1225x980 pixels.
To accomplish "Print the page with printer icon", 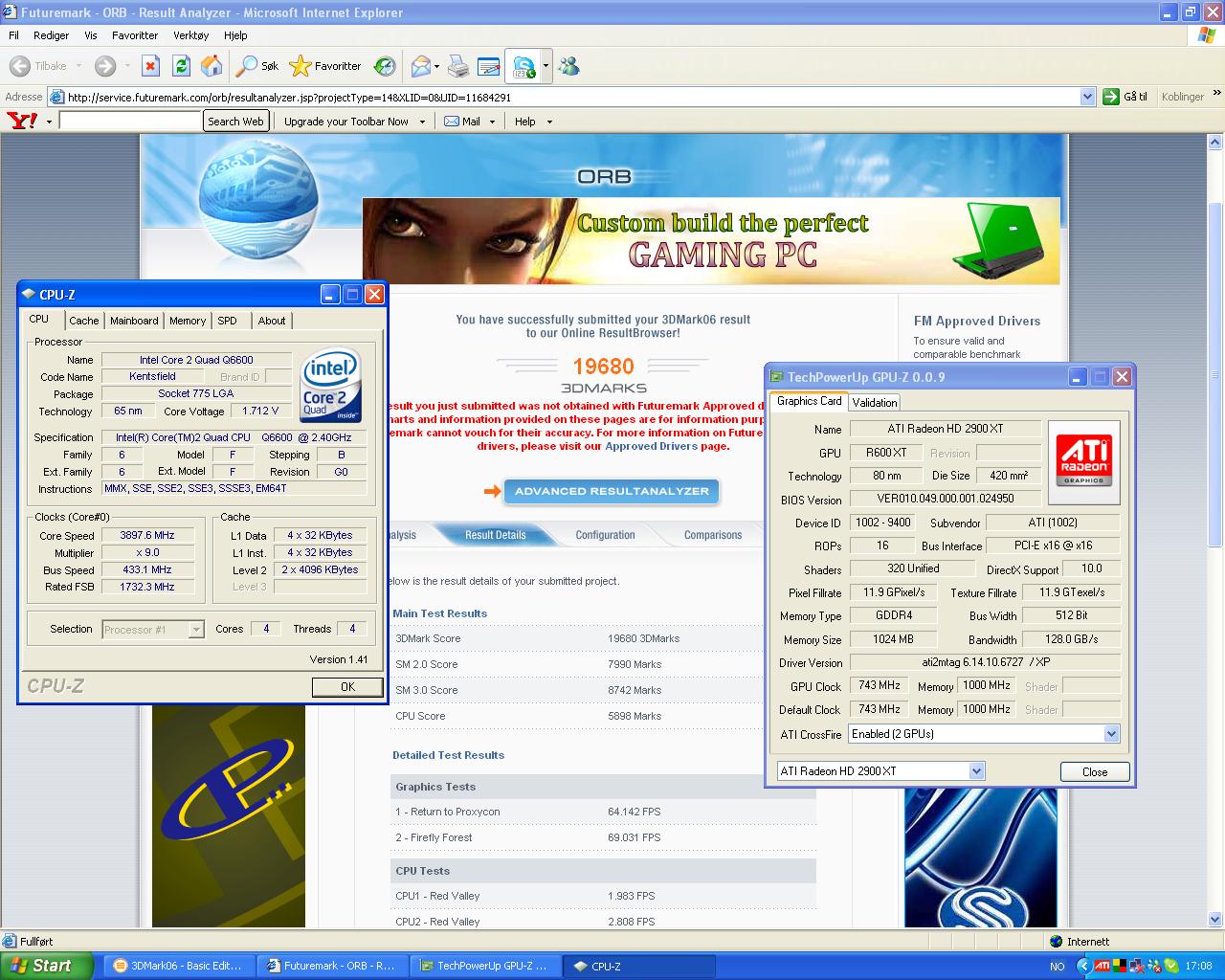I will [458, 66].
